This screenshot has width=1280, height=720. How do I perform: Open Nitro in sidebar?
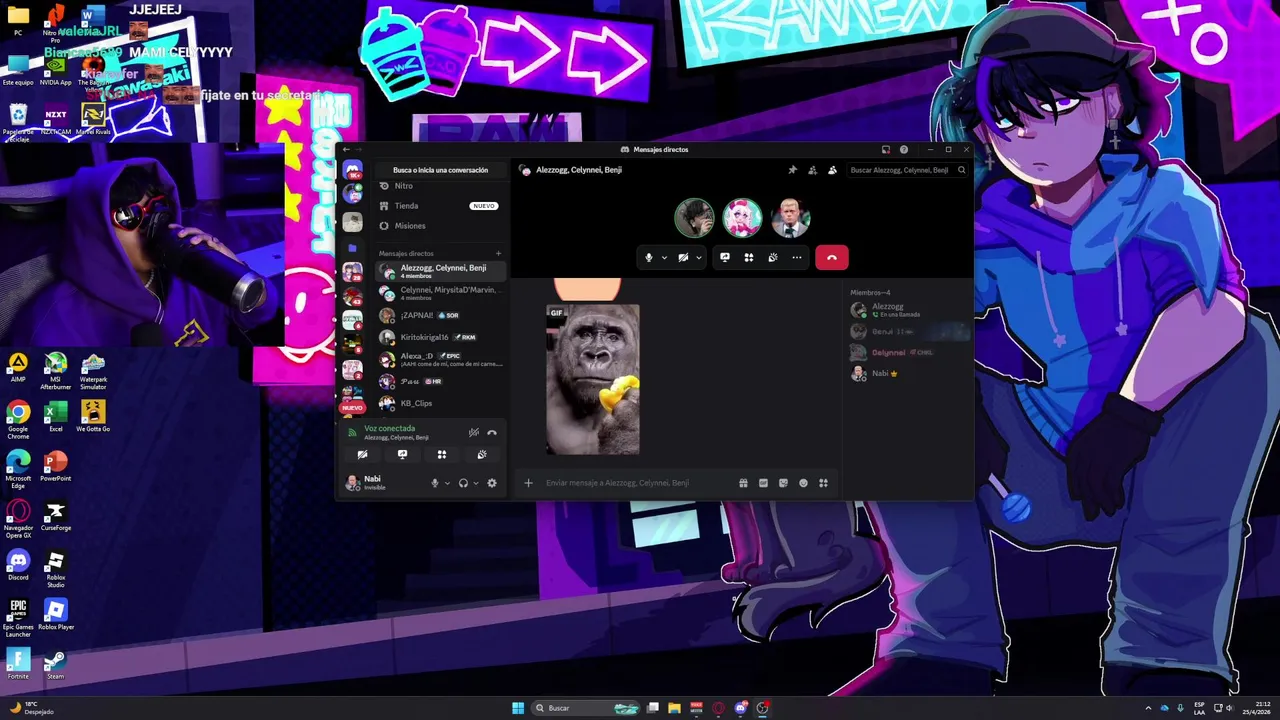[440, 186]
